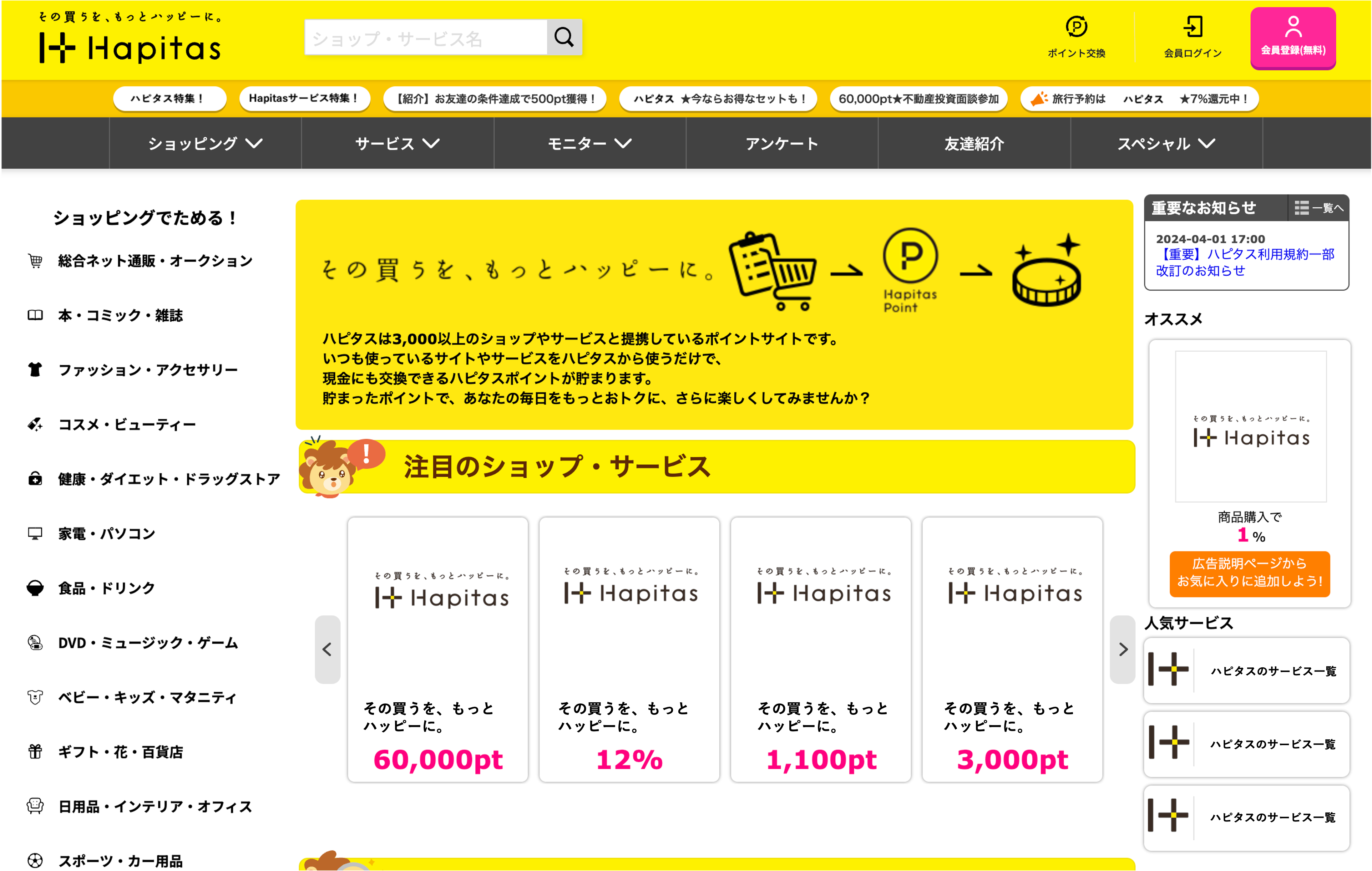Open the アンケート menu item
The image size is (1372, 871).
pos(782,143)
